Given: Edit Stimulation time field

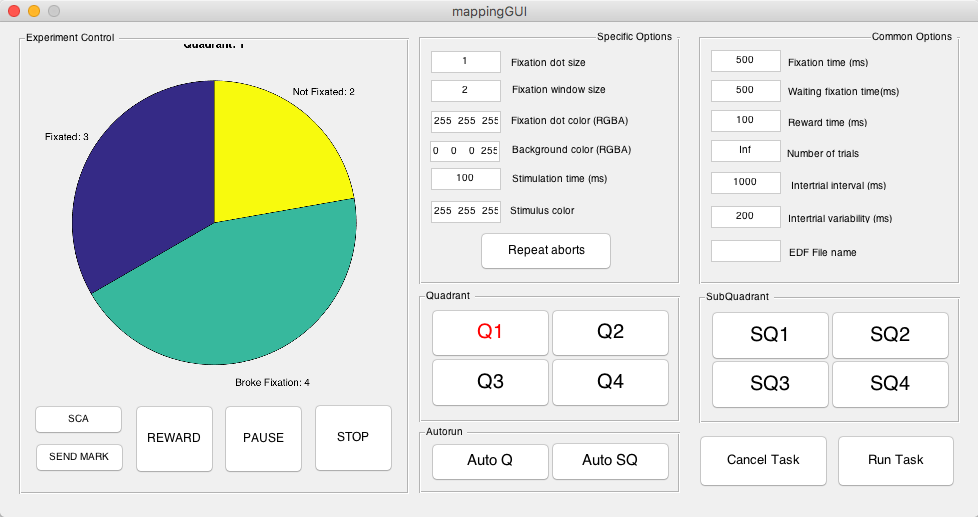Looking at the screenshot, I should (x=465, y=178).
